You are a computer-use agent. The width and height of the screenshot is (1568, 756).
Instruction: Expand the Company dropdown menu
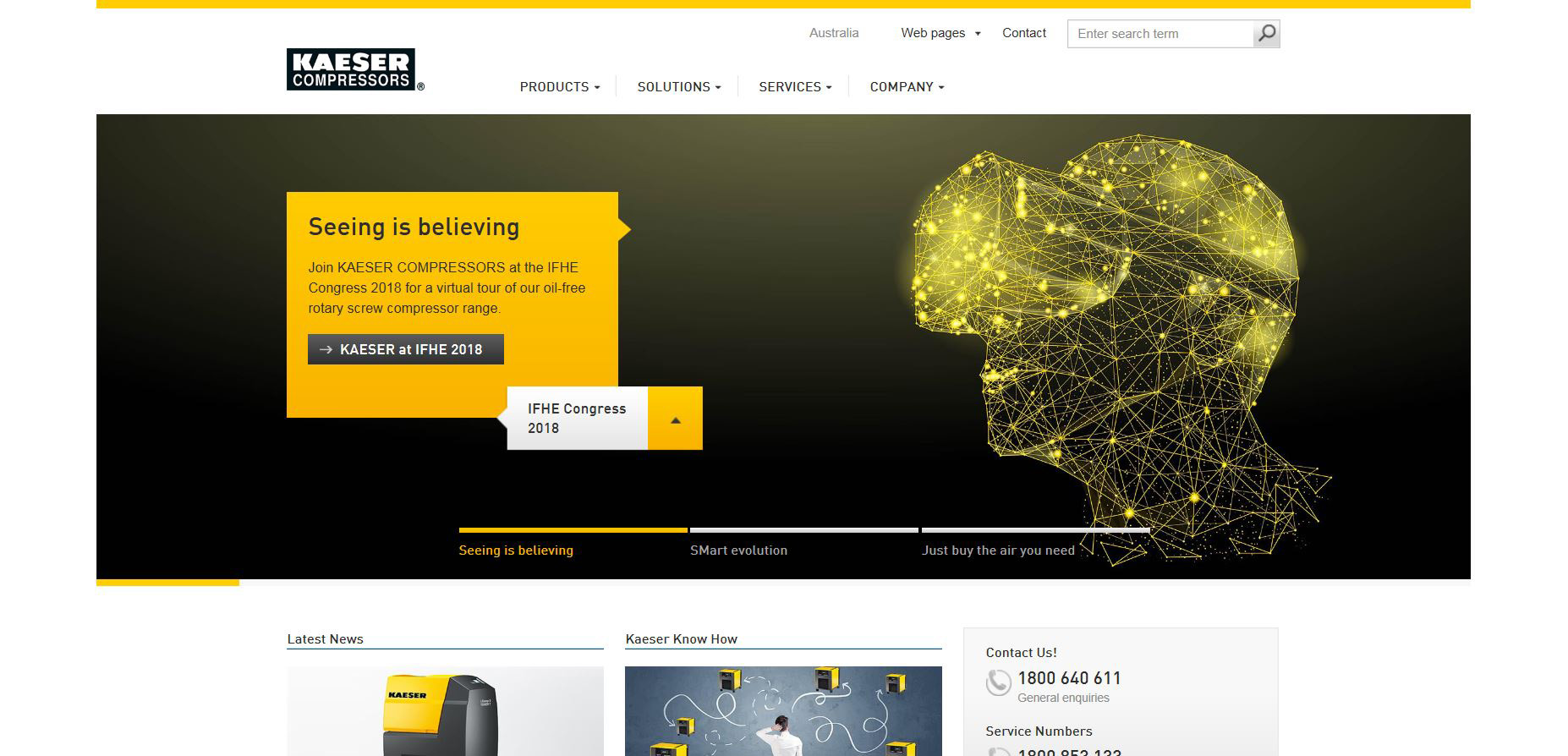[x=907, y=87]
